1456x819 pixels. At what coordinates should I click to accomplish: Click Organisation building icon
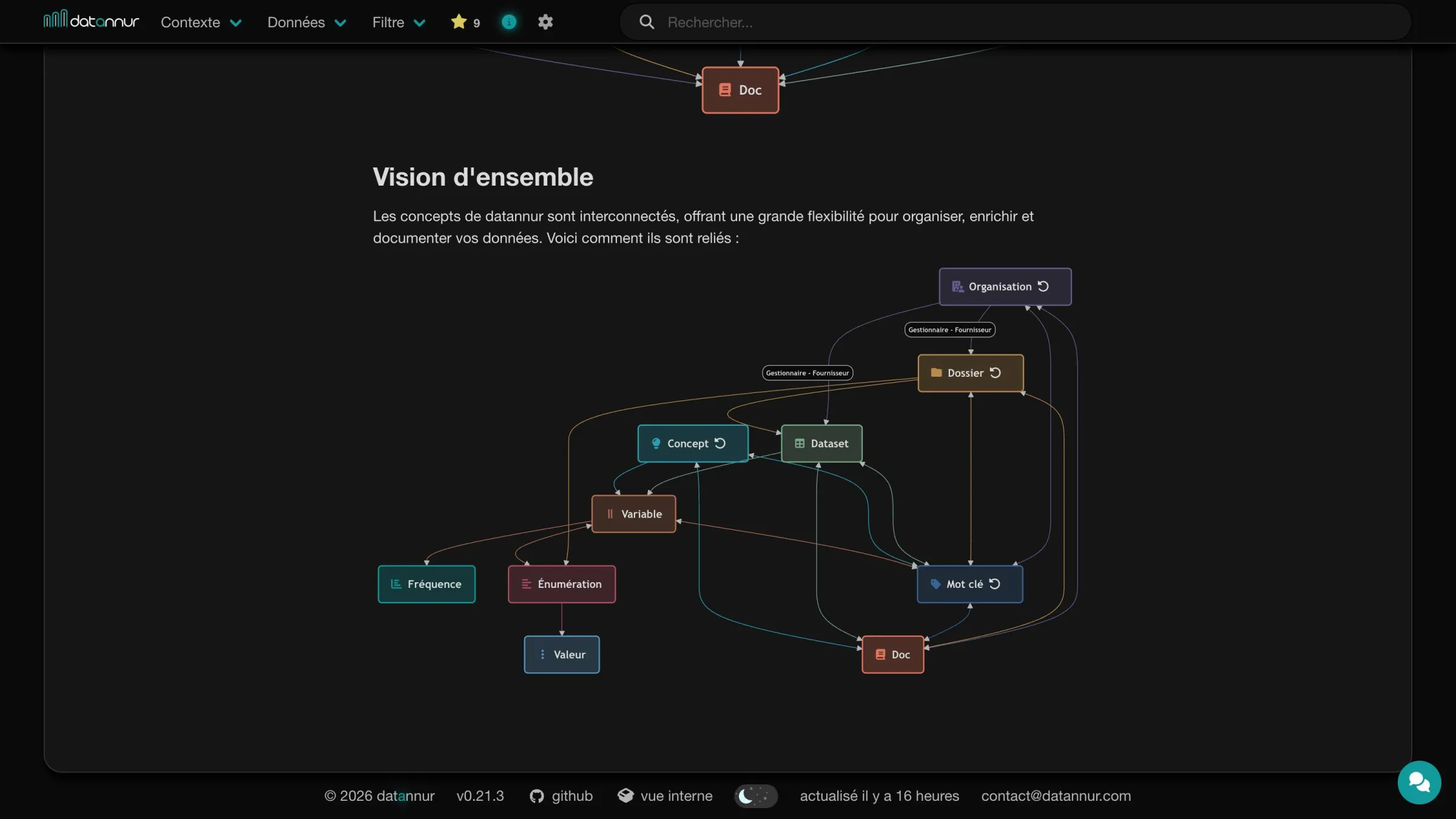(x=957, y=286)
